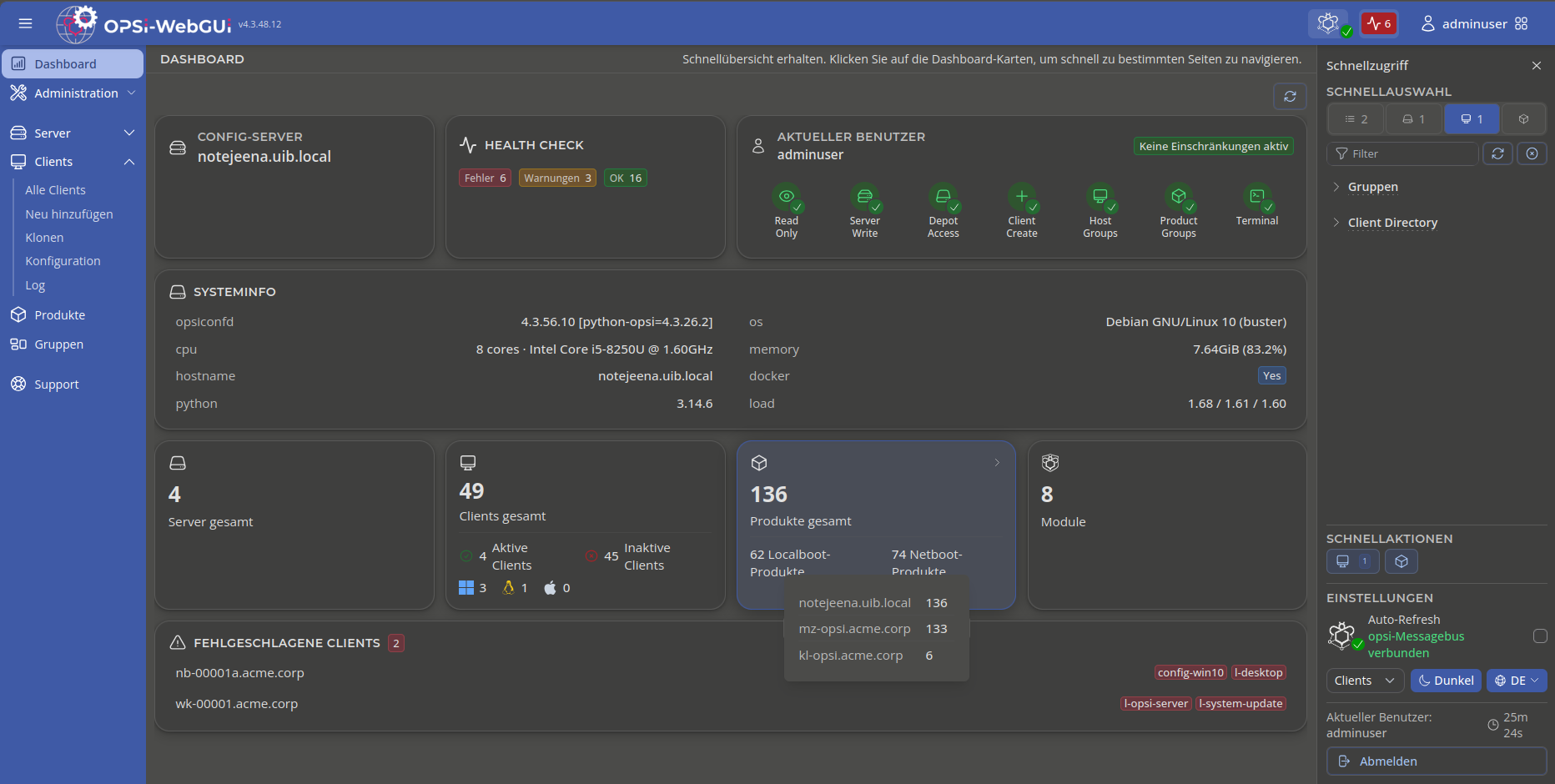The width and height of the screenshot is (1555, 784).
Task: Open the adminuser account menu
Action: tap(1464, 23)
